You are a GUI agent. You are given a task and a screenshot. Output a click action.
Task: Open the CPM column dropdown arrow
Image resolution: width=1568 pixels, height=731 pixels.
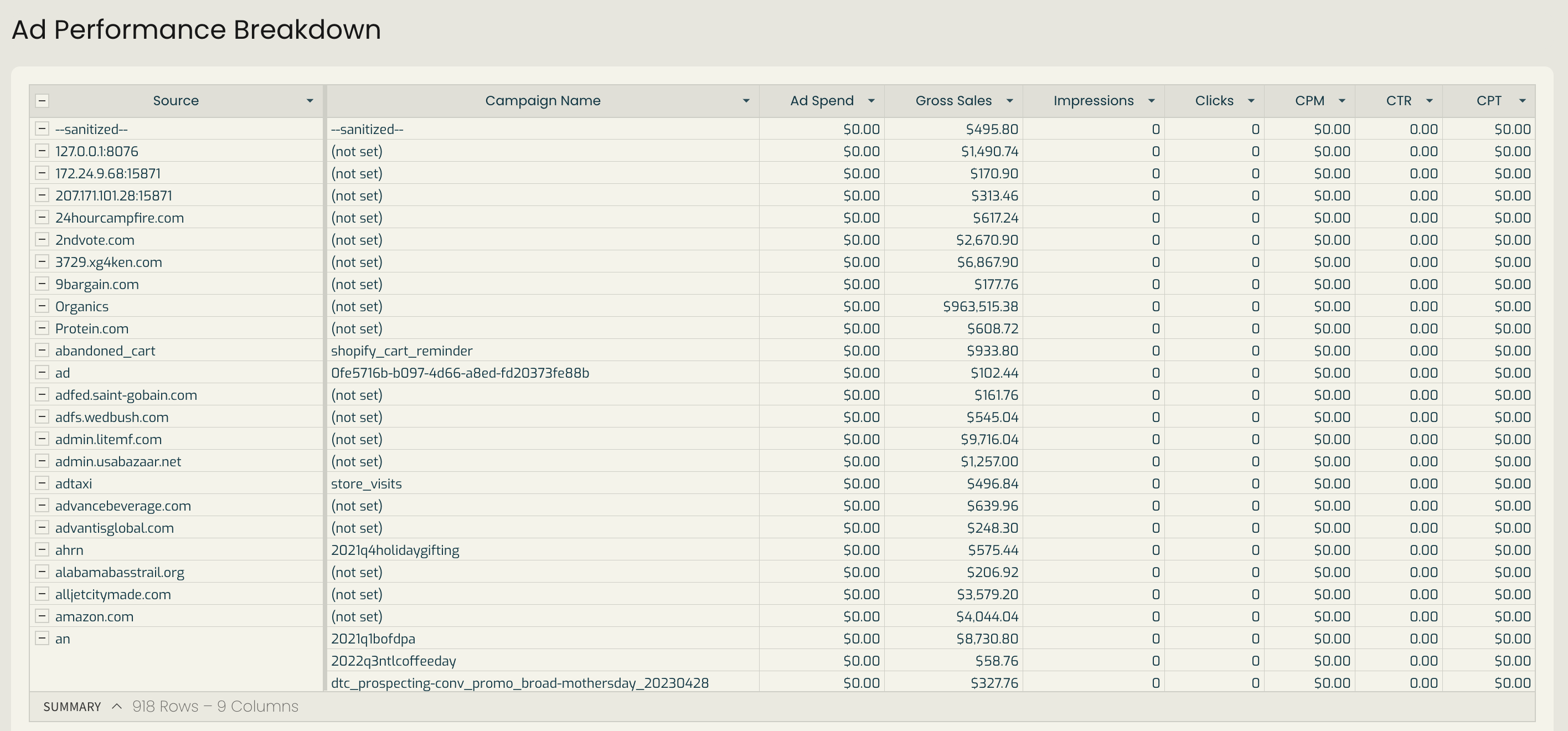click(1342, 101)
